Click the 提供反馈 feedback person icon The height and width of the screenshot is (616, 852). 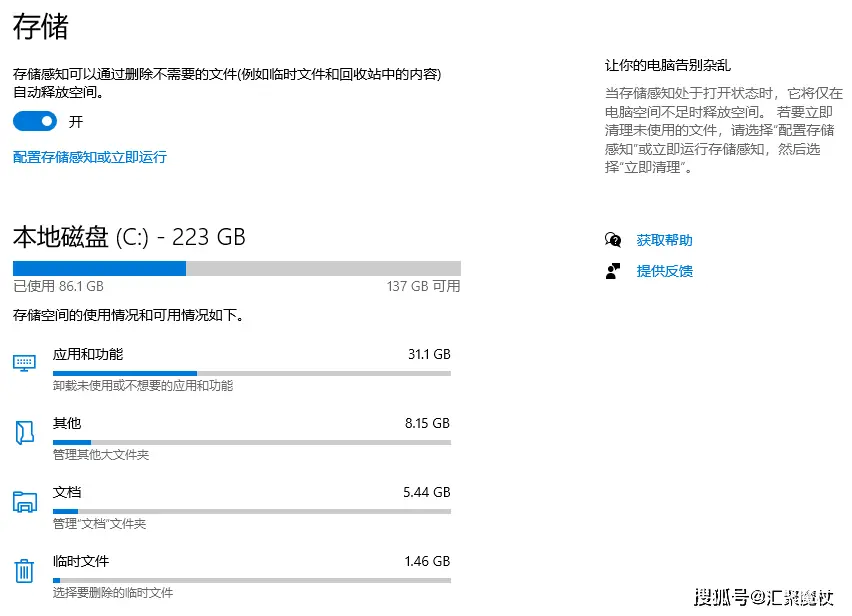pos(613,271)
